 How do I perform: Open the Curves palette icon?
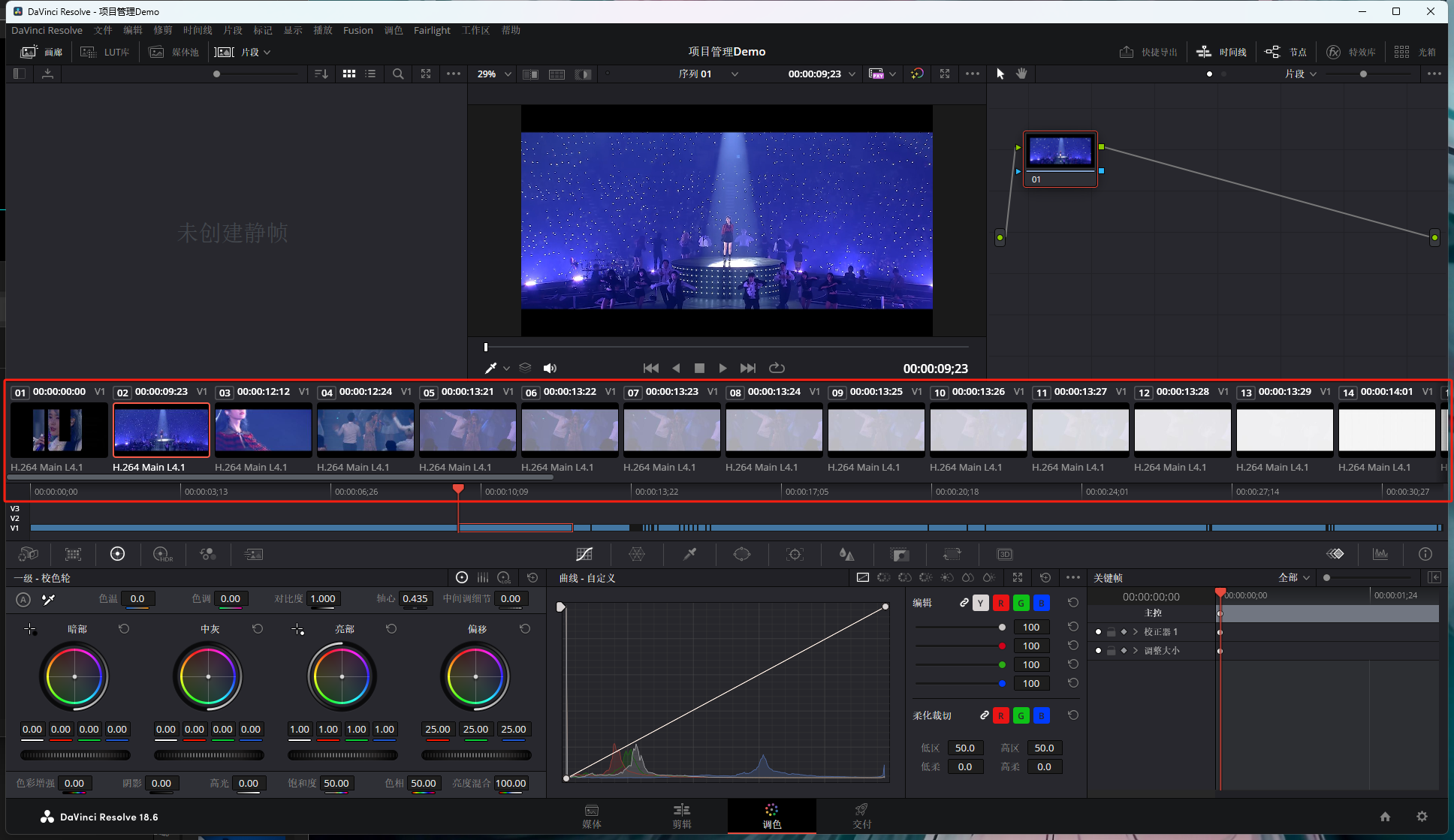(x=584, y=554)
